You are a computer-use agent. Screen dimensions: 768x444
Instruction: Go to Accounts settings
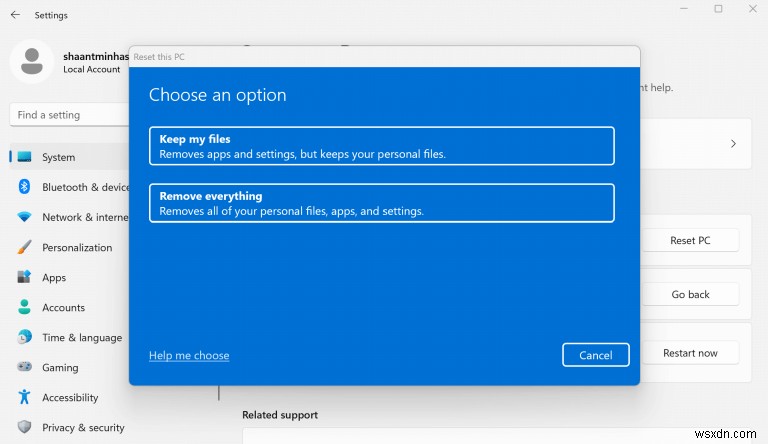70,307
